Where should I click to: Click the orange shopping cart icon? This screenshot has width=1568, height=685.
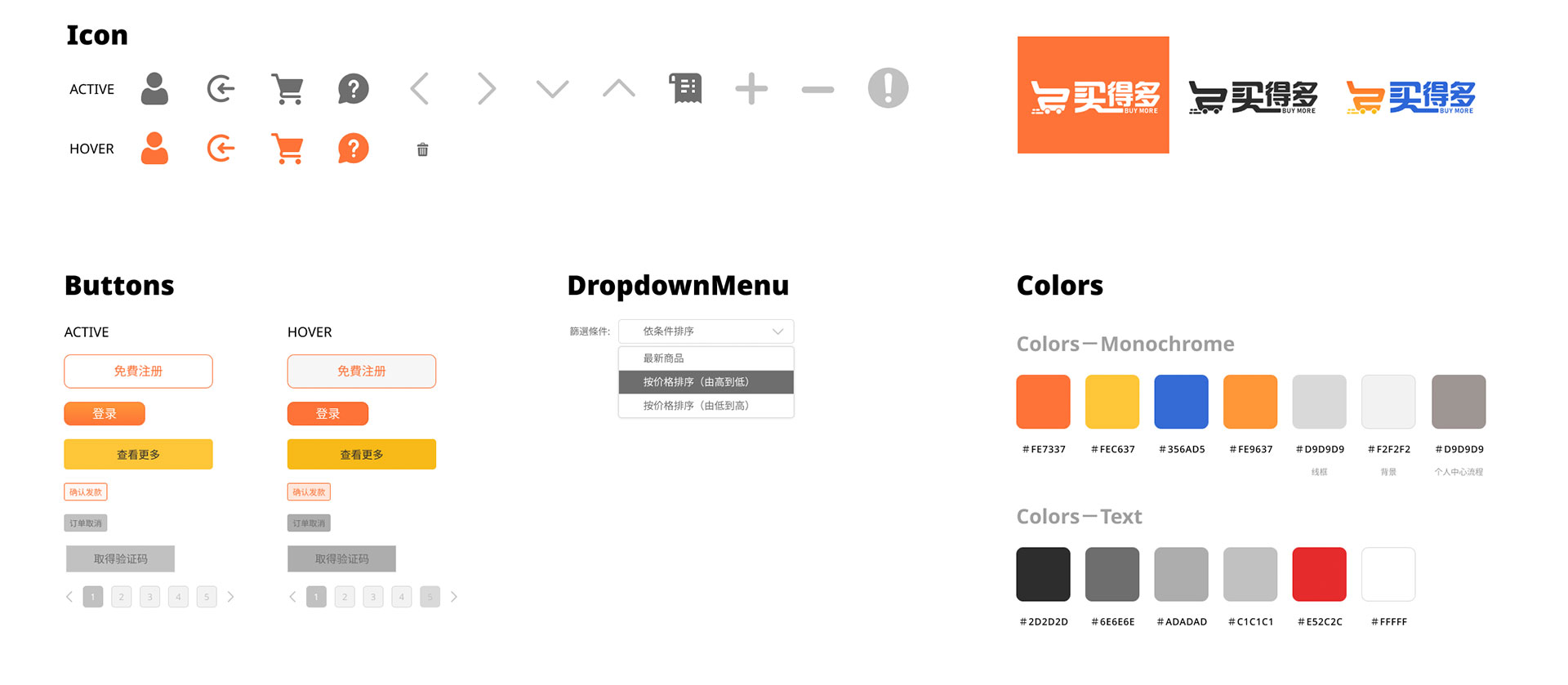click(x=287, y=149)
